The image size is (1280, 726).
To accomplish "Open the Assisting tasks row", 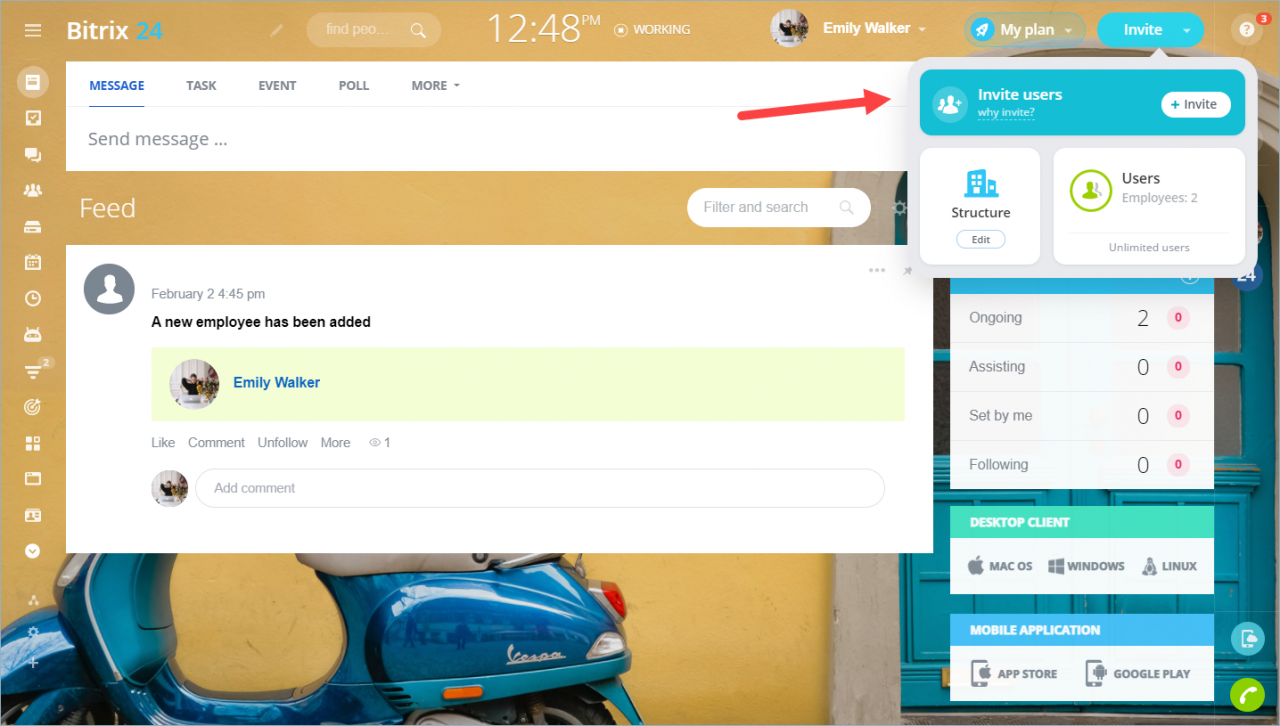I will [x=1081, y=367].
